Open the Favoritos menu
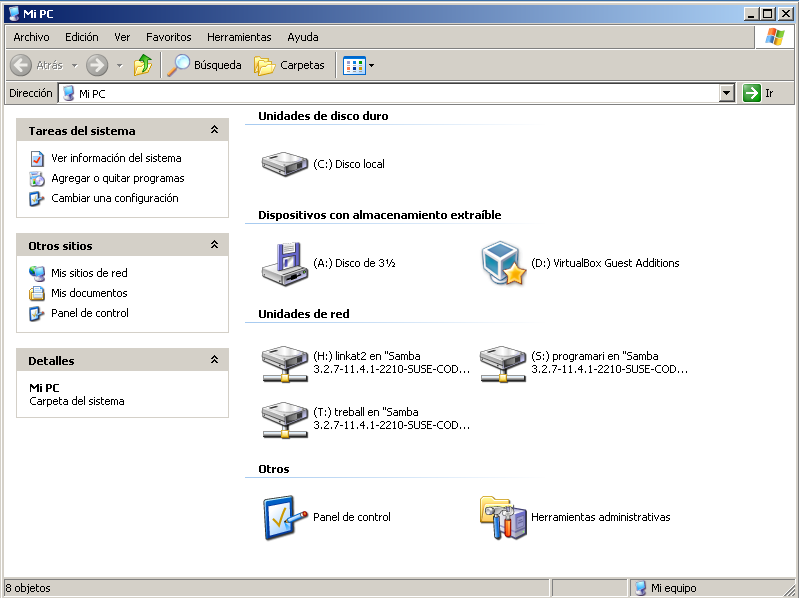The width and height of the screenshot is (799, 598). coord(168,37)
